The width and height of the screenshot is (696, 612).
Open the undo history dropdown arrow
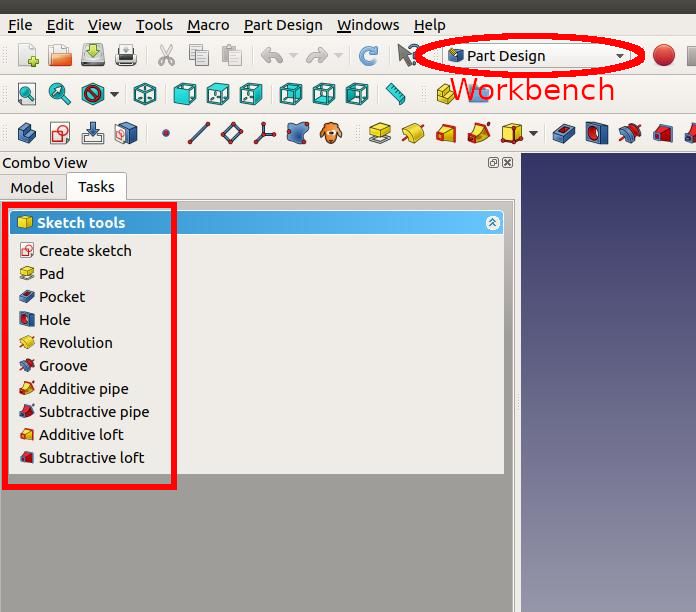coord(293,56)
